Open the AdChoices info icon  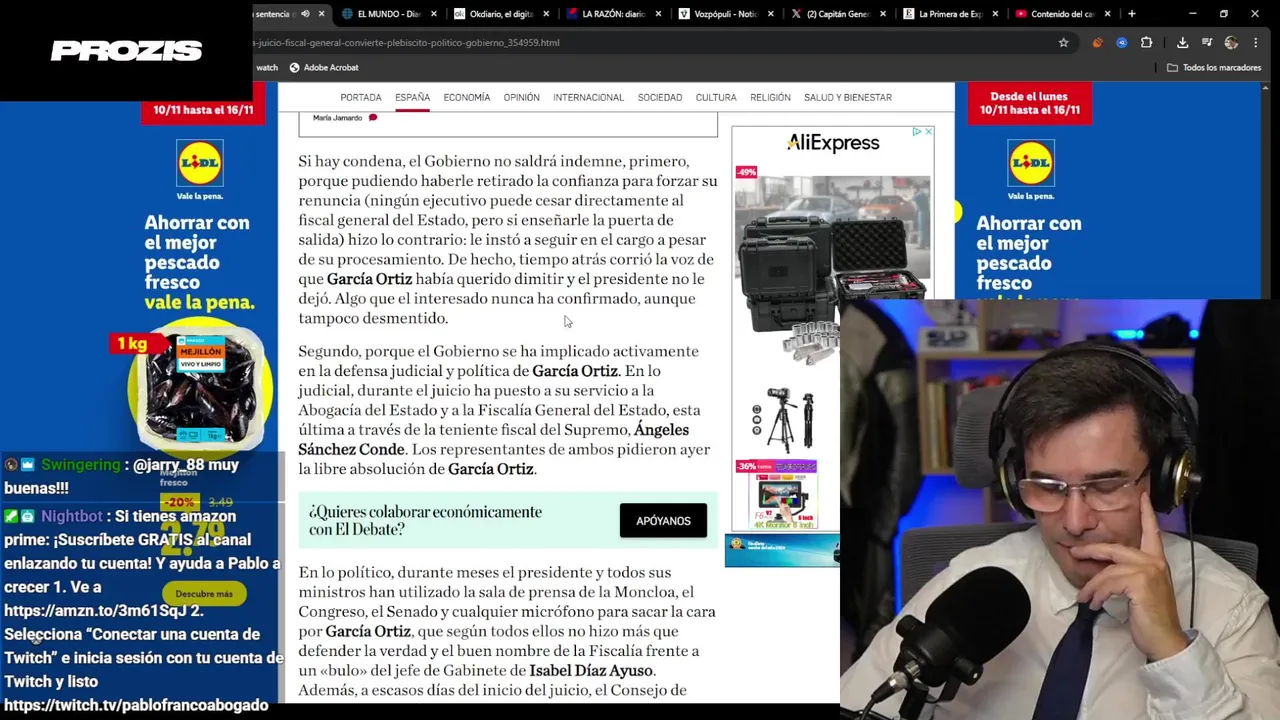coord(916,131)
